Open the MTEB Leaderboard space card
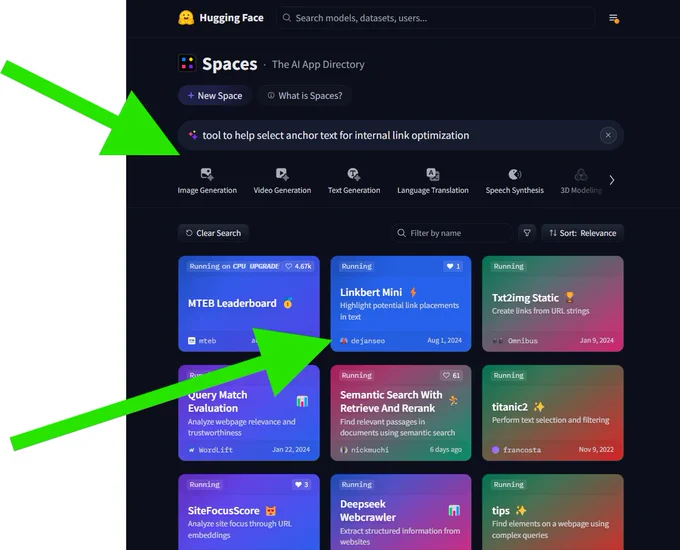 [249, 304]
